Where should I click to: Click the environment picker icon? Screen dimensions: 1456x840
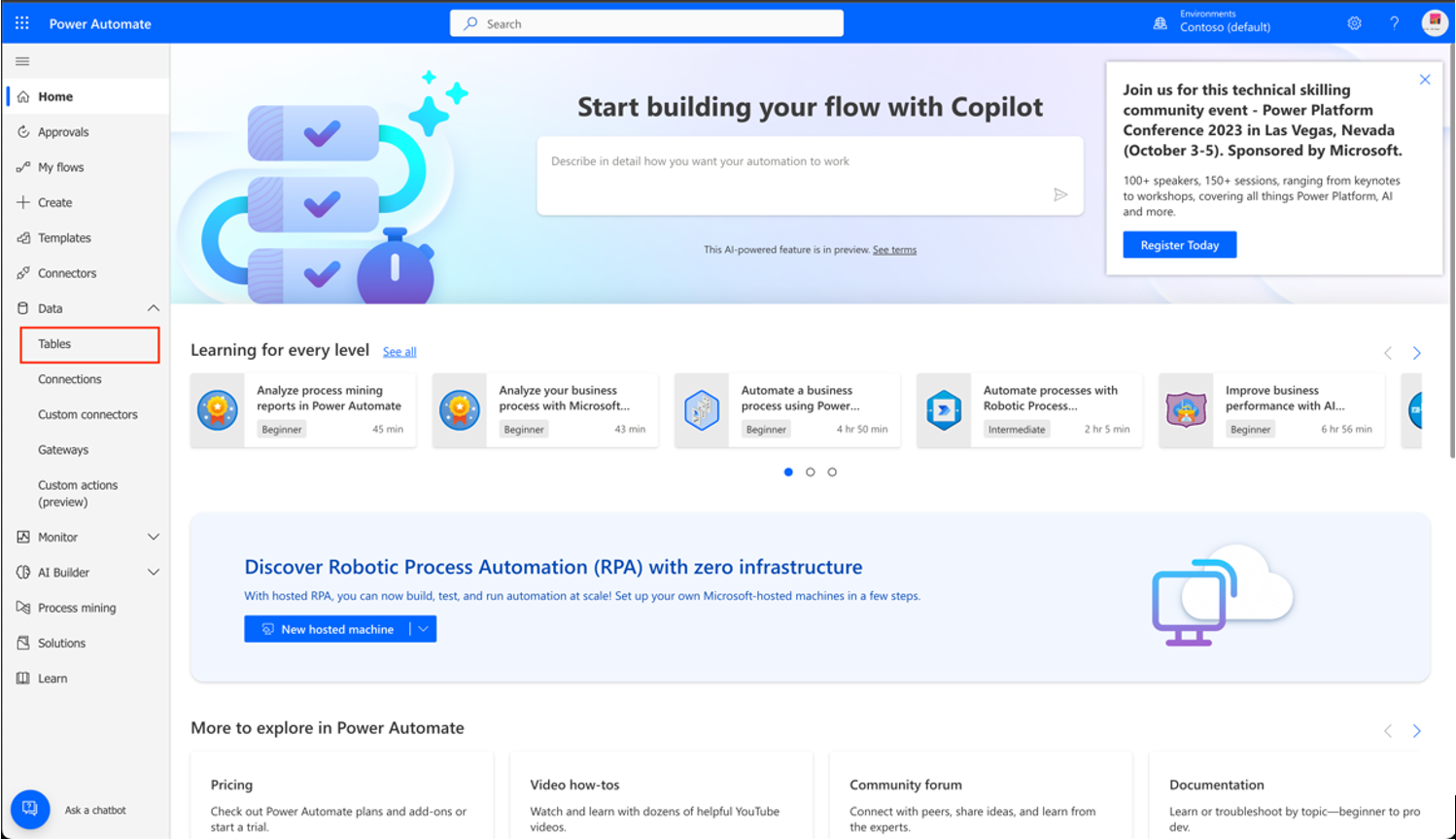click(x=1160, y=23)
